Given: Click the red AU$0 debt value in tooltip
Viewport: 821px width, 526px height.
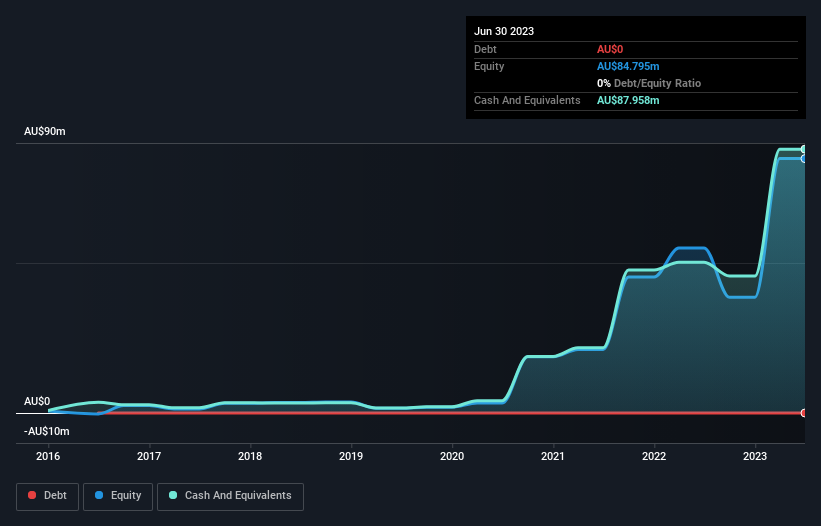Looking at the screenshot, I should coord(610,49).
